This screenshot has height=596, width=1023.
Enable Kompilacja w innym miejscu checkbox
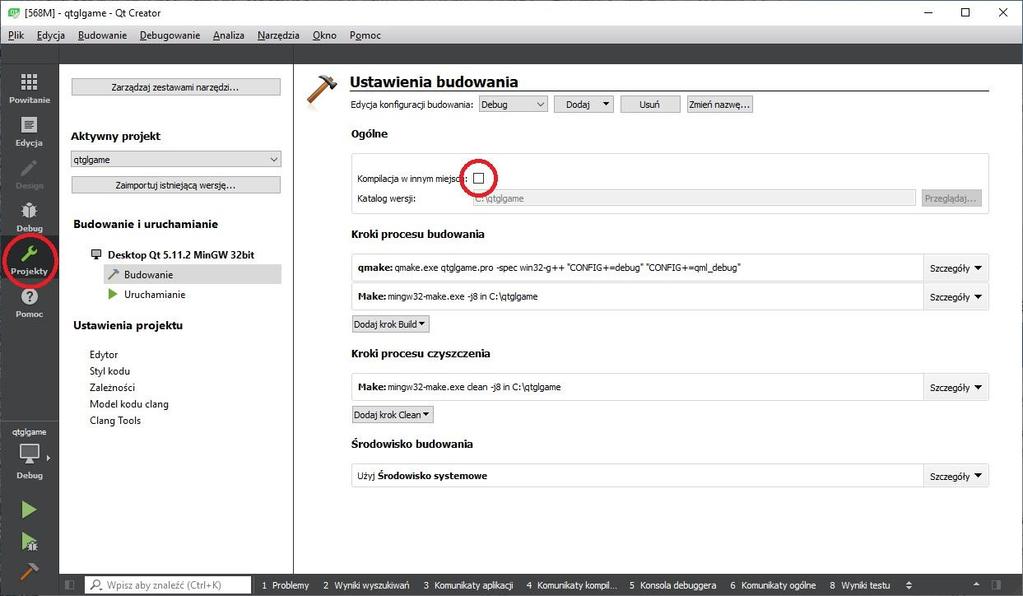click(x=479, y=178)
